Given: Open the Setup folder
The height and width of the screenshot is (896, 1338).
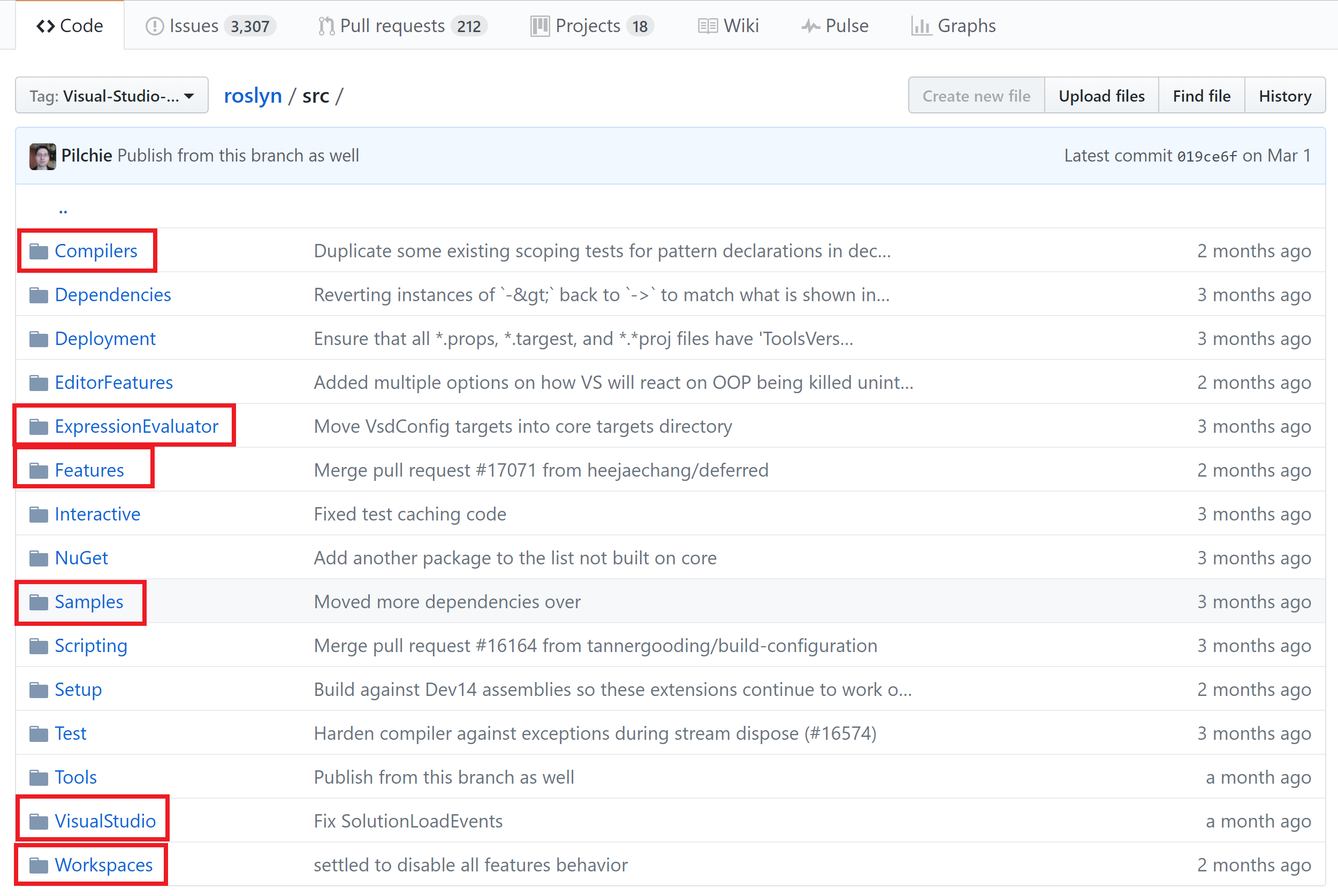Looking at the screenshot, I should coord(78,690).
